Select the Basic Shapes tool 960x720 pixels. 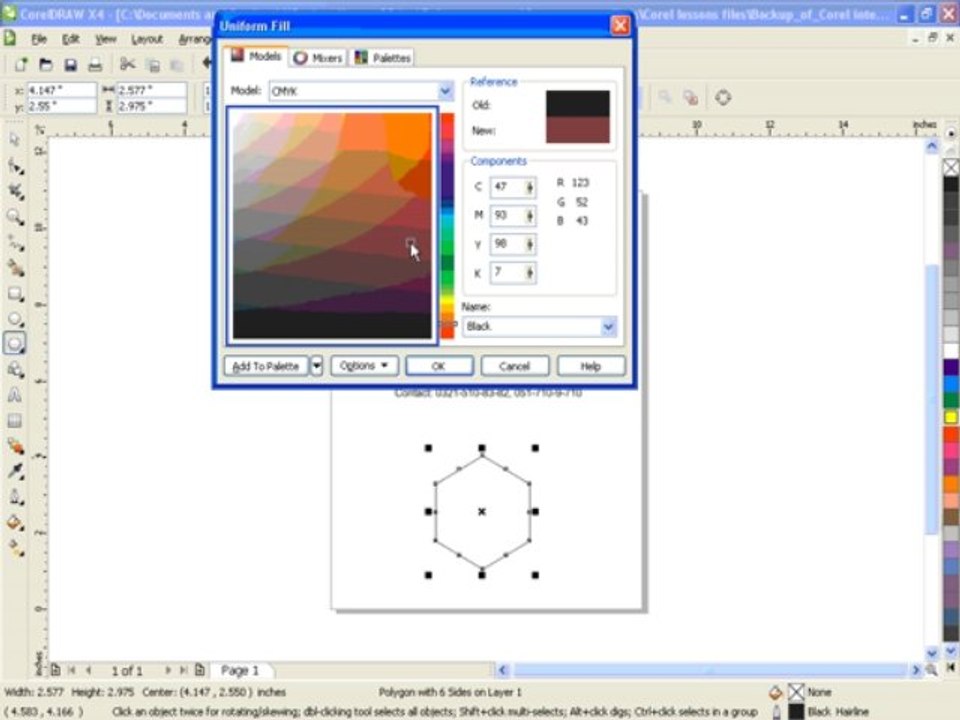pos(15,369)
